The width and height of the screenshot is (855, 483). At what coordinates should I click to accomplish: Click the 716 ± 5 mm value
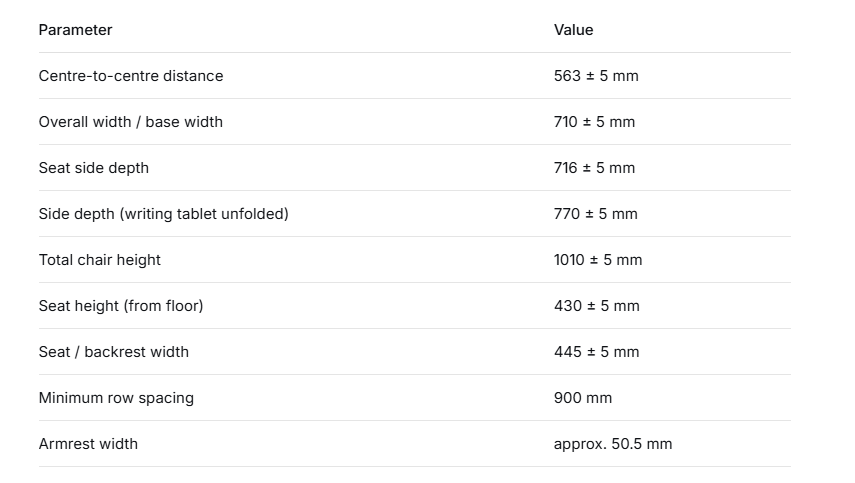tap(594, 168)
